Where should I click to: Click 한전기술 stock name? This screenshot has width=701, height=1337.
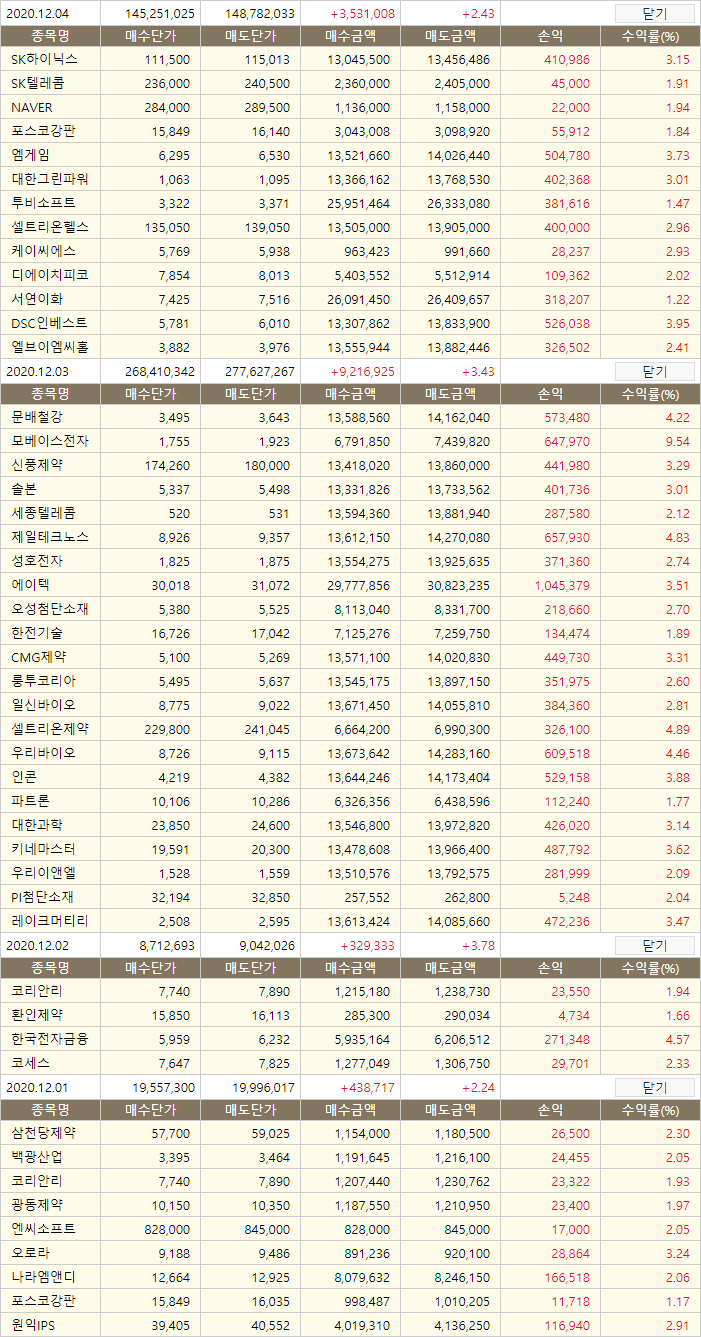37,633
